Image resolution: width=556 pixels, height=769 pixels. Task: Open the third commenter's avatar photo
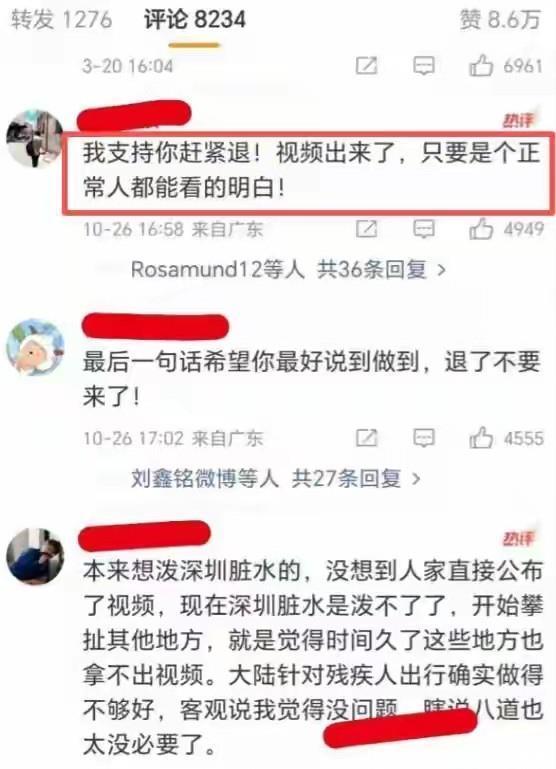(x=35, y=557)
